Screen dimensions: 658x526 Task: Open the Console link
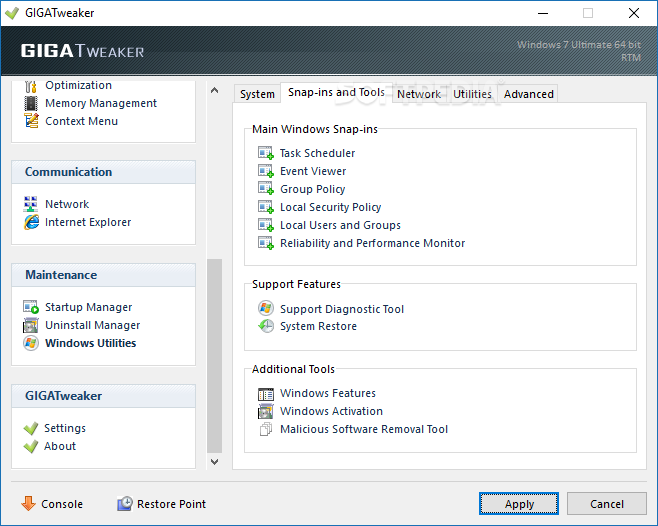(62, 504)
